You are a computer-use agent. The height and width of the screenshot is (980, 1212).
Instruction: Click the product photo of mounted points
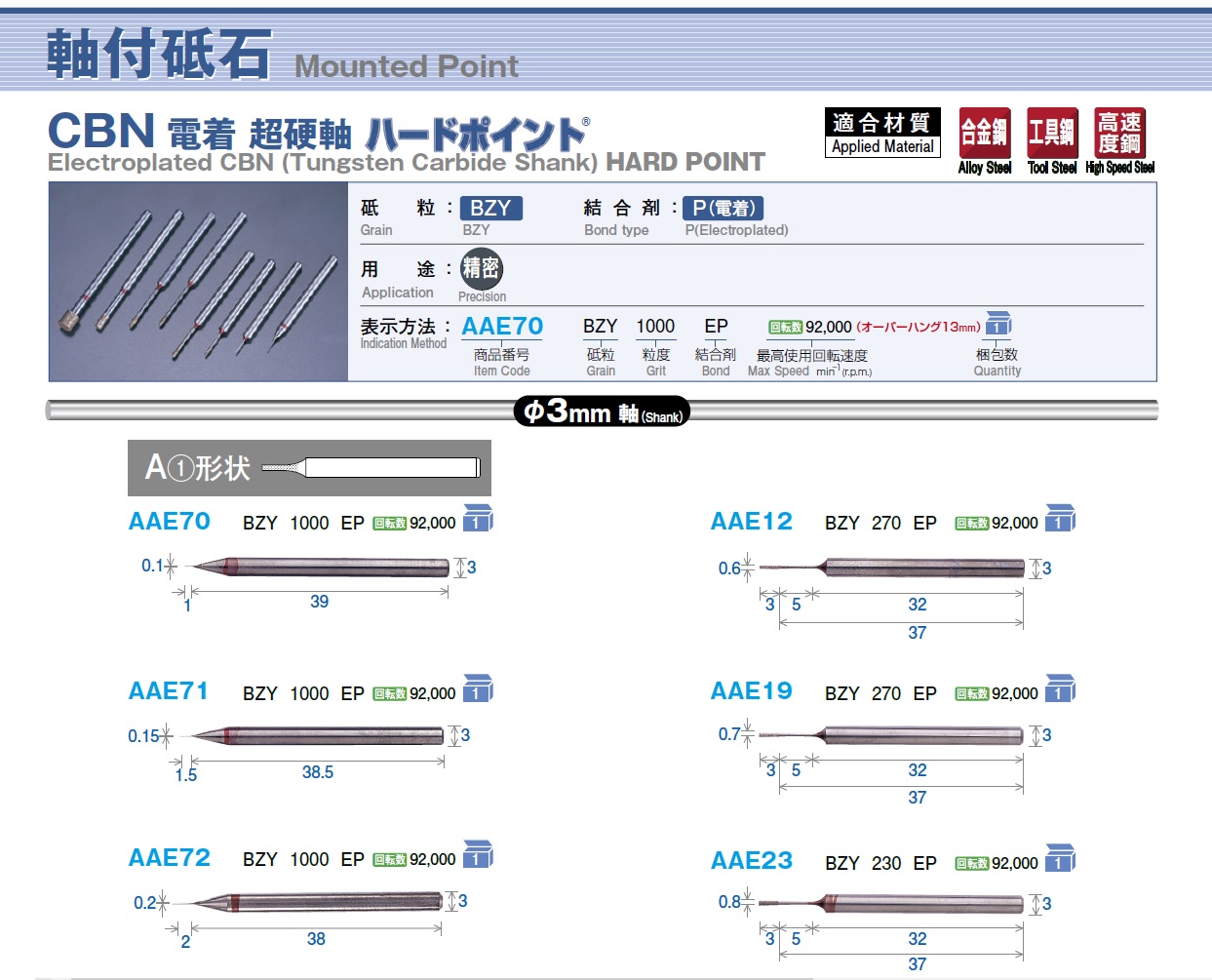[x=198, y=282]
